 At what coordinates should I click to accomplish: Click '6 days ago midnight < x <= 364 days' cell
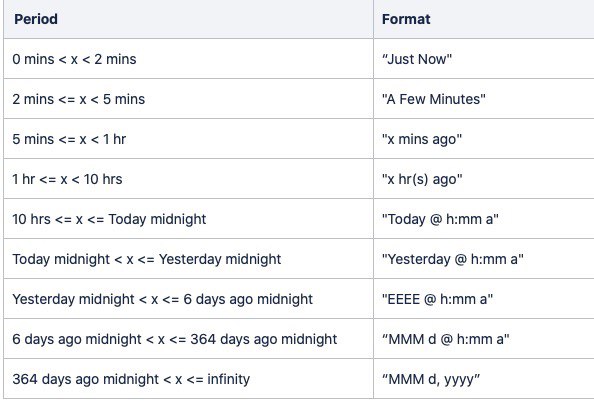click(x=188, y=339)
